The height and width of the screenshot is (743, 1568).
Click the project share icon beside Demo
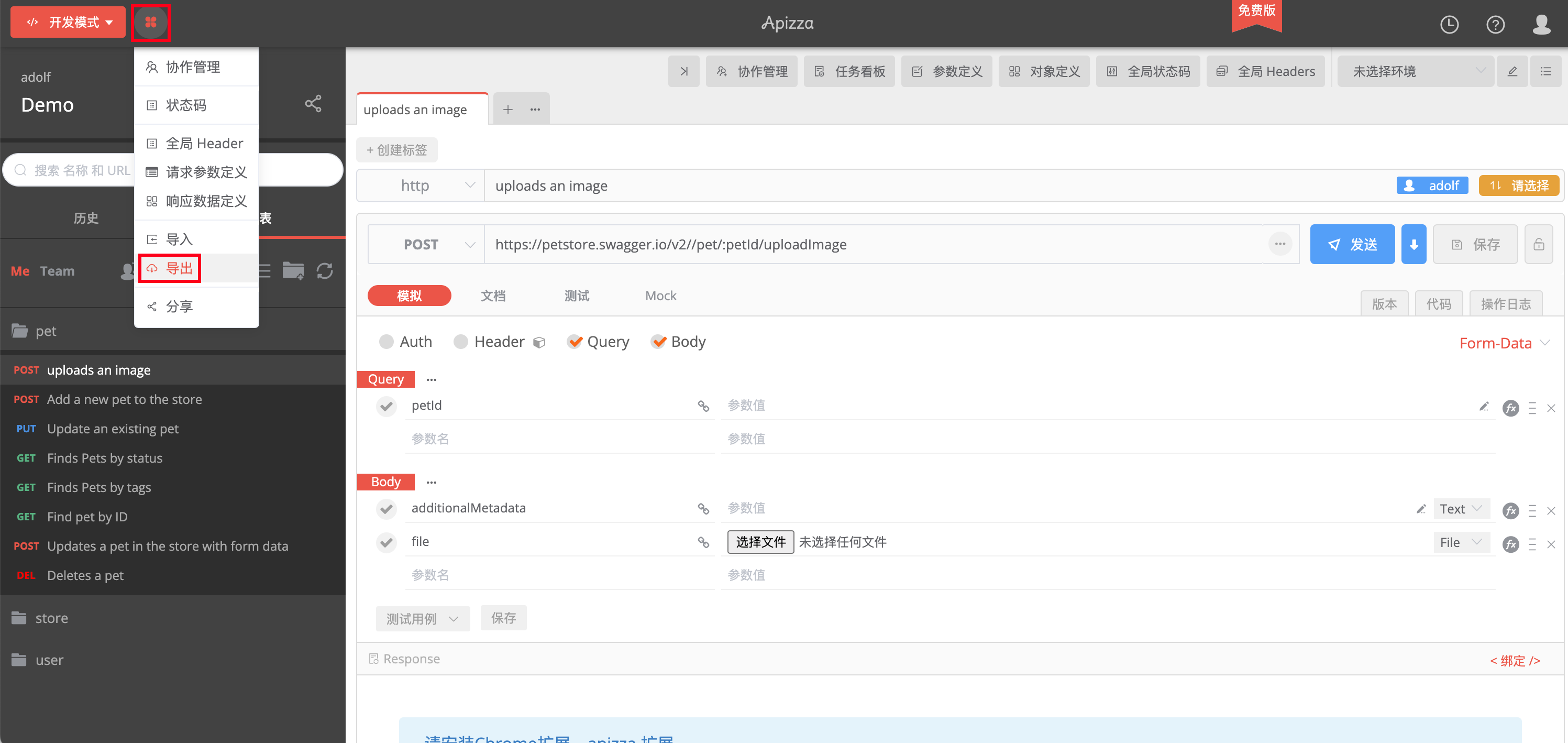pyautogui.click(x=313, y=104)
